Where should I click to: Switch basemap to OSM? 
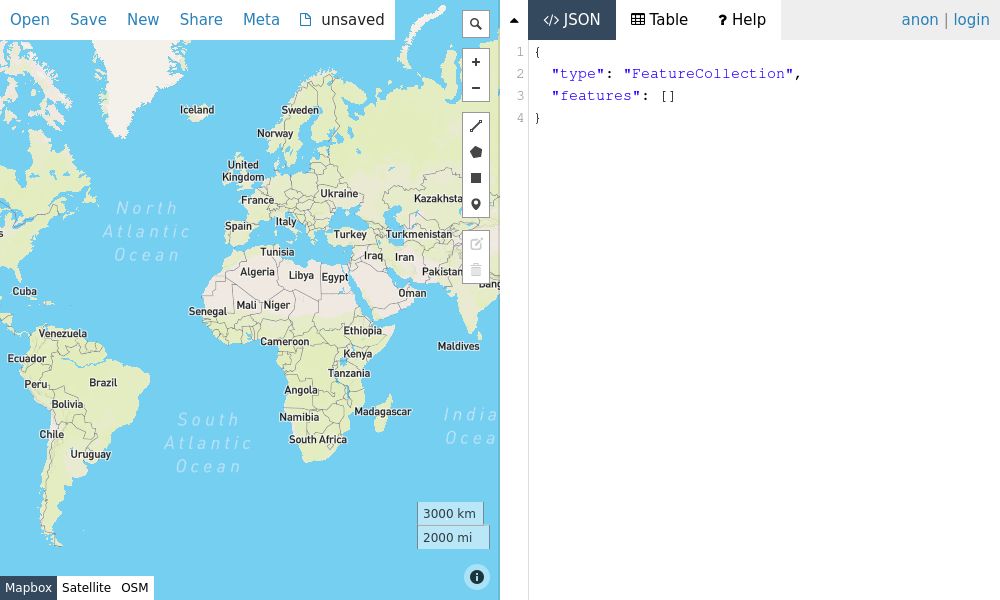[134, 588]
